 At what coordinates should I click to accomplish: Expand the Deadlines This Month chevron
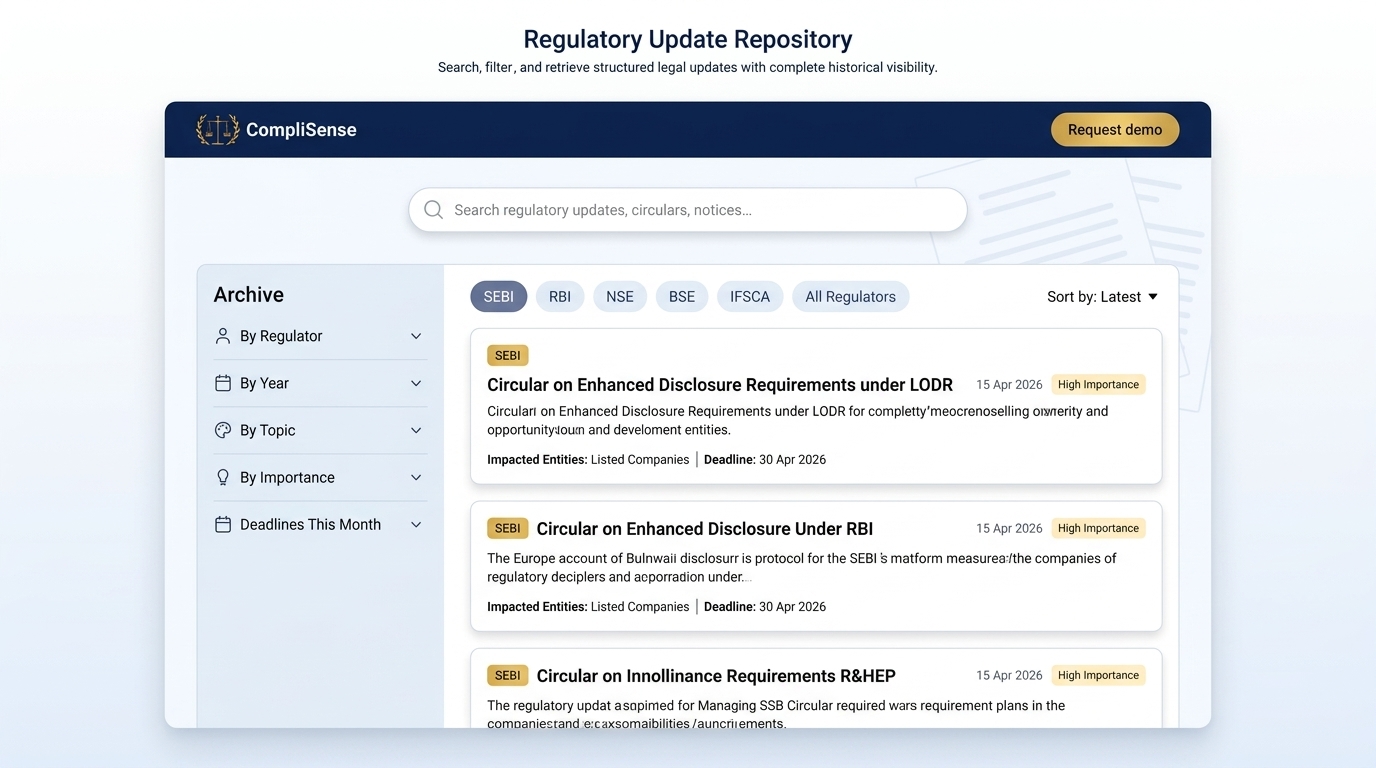coord(416,524)
